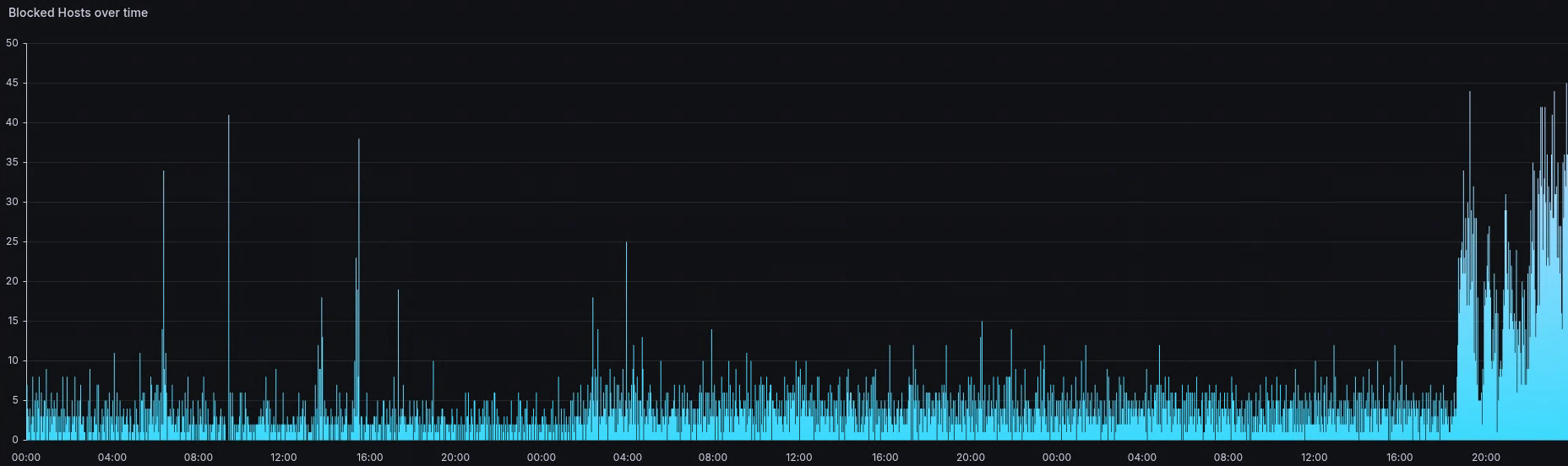Click the 45 y-axis label
The width and height of the screenshot is (1568, 466).
12,83
